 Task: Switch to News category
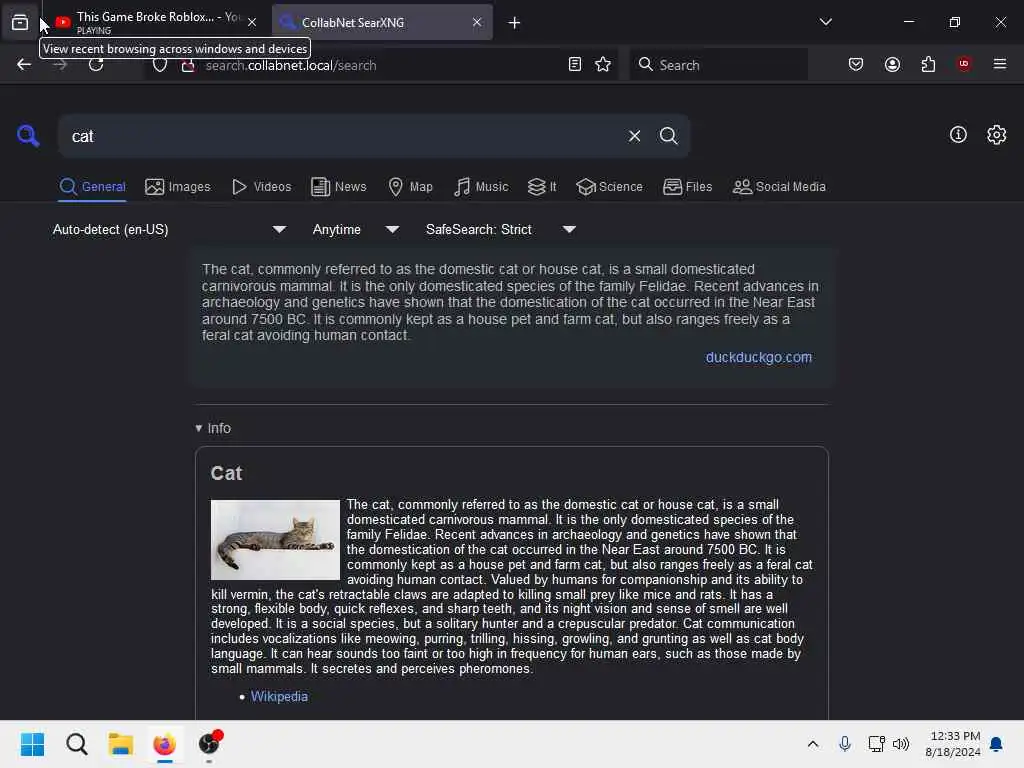tap(339, 187)
